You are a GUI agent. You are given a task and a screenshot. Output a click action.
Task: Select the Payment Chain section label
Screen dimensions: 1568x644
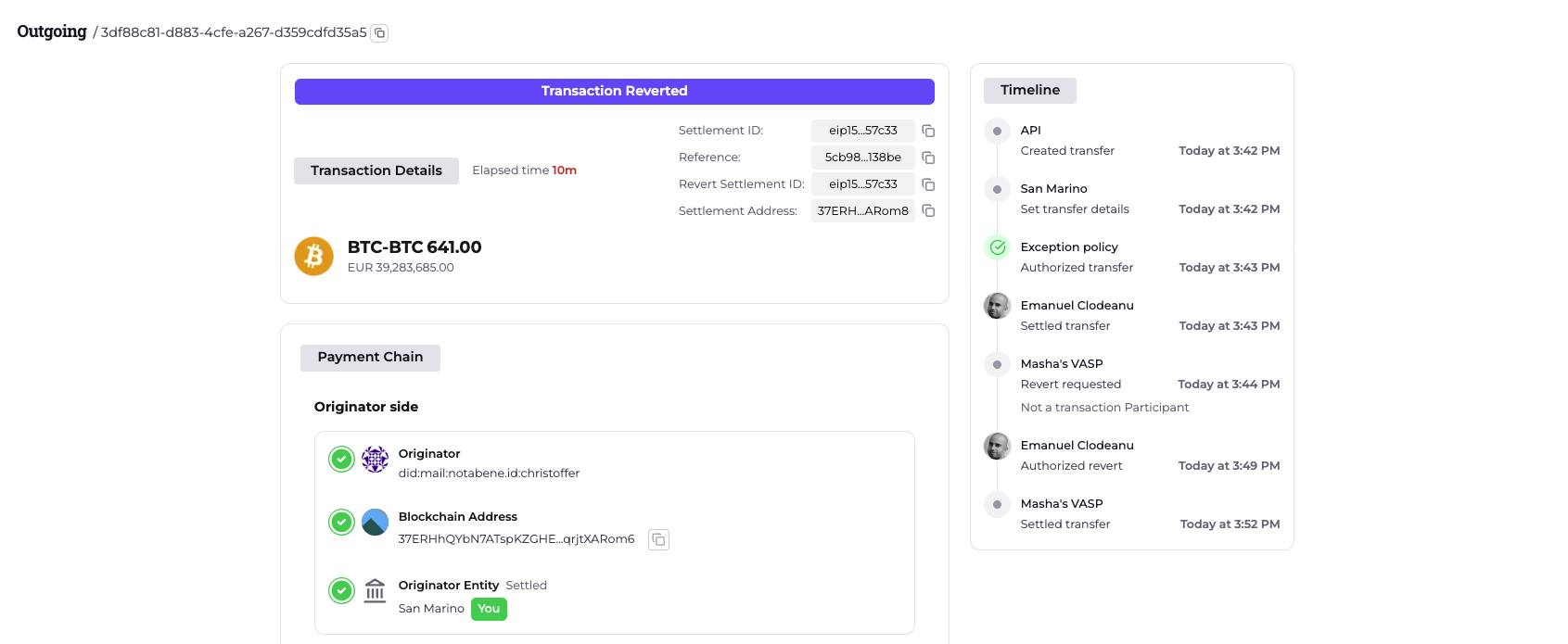click(x=370, y=358)
